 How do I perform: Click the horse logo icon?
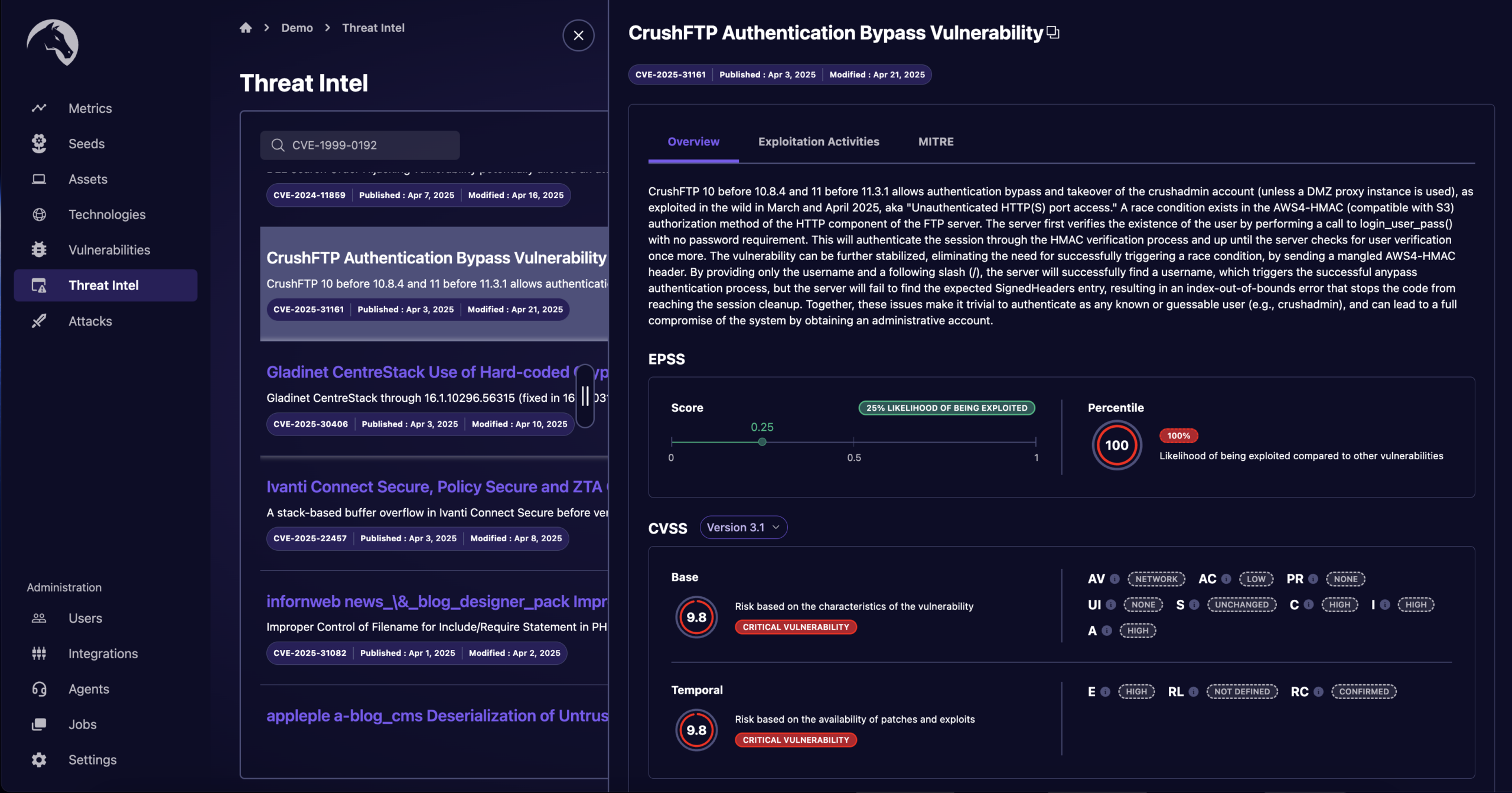(x=53, y=43)
